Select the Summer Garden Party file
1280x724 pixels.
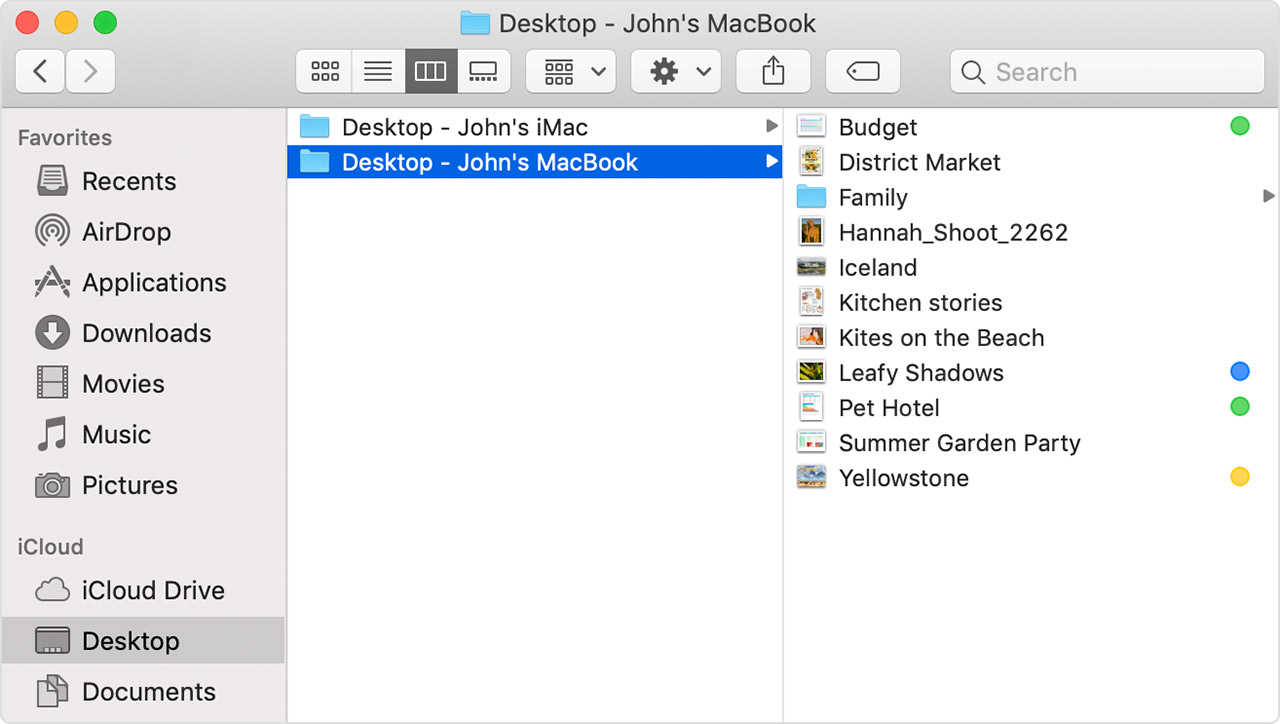(x=1032, y=442)
